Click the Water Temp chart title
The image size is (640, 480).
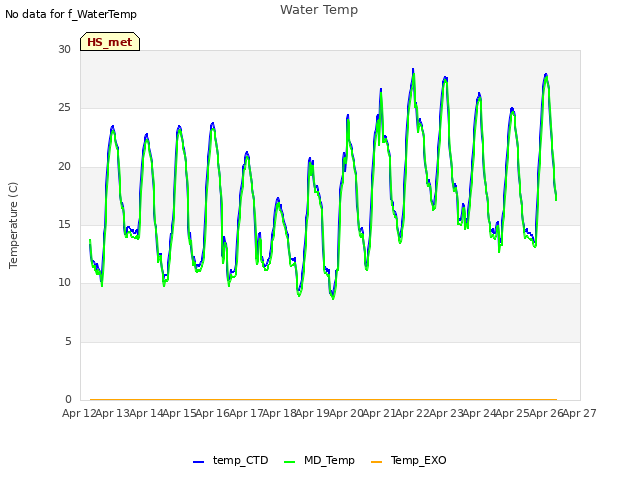pyautogui.click(x=319, y=10)
